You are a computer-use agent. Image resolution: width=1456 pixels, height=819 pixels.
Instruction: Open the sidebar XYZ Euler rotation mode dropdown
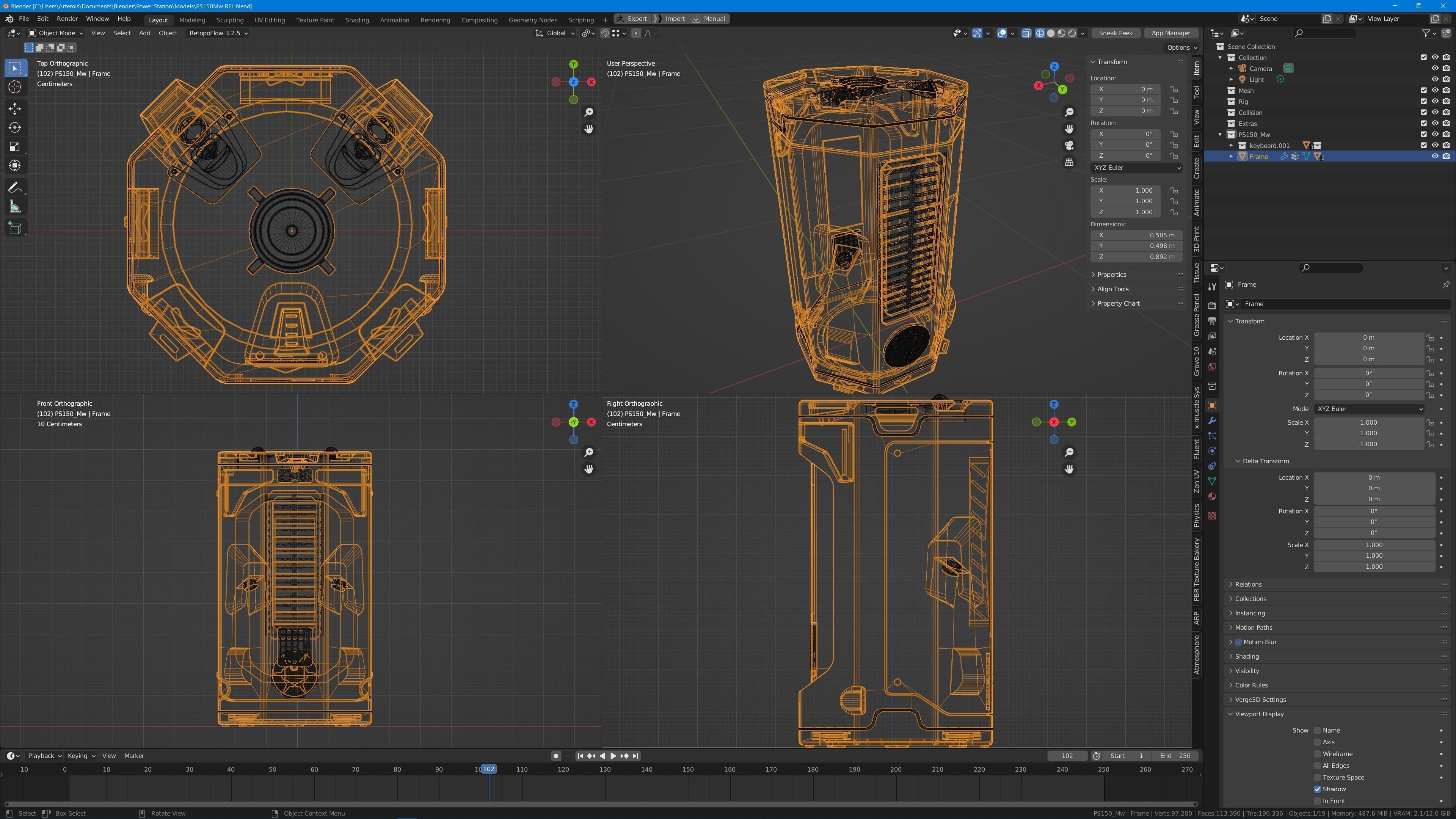click(1136, 168)
